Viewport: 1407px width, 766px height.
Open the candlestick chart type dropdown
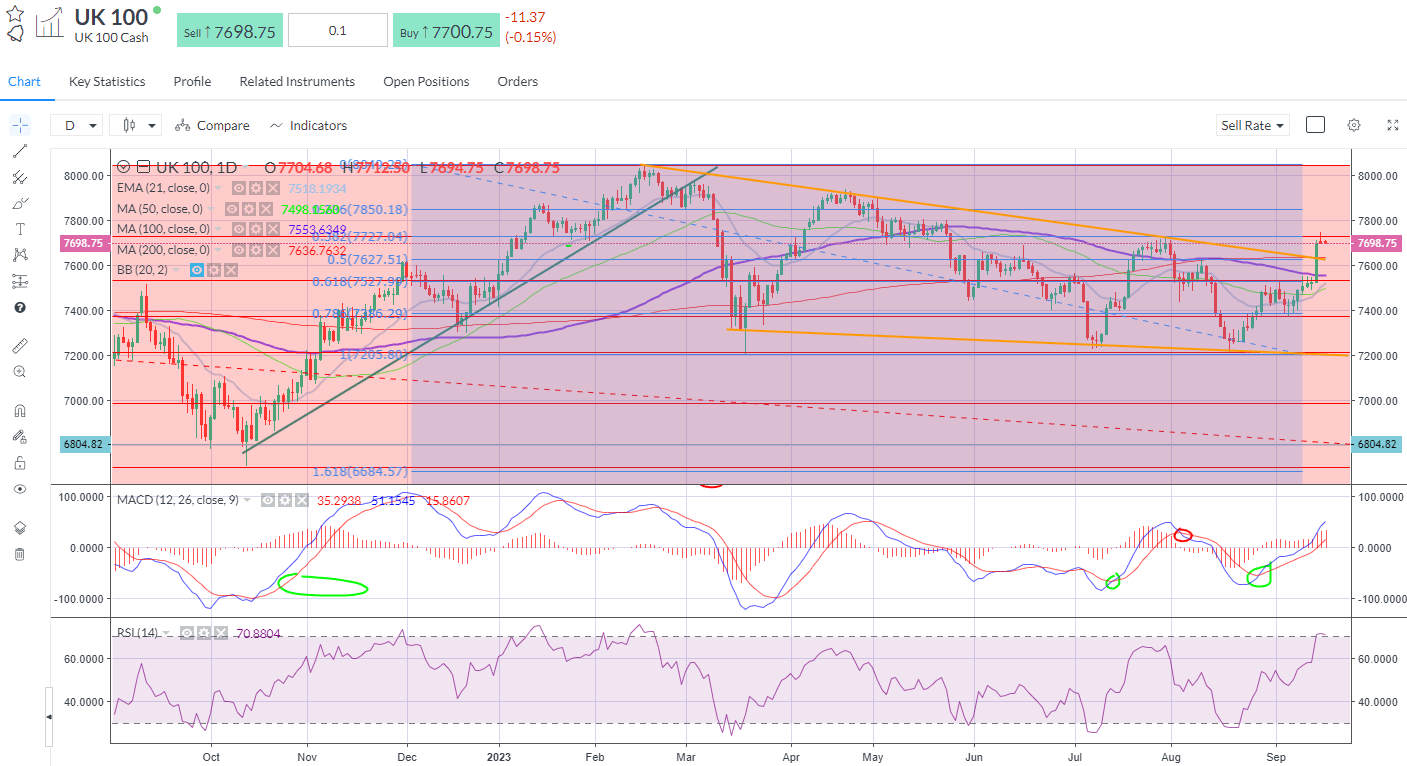(x=136, y=125)
